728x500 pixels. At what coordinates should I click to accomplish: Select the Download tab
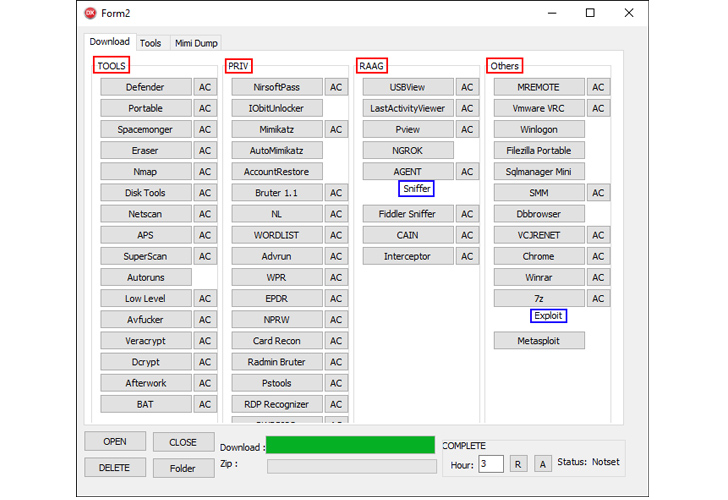tap(109, 42)
